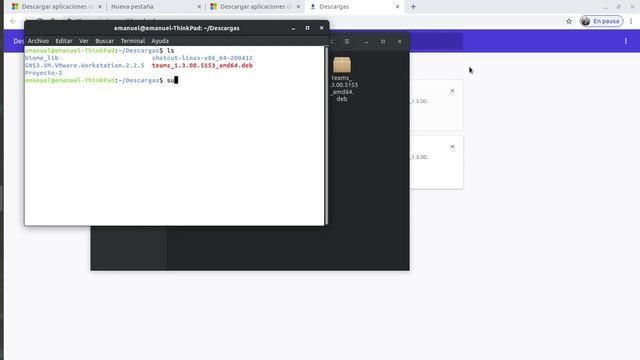Close the second Descargar aplicaciones tab

click(298, 7)
